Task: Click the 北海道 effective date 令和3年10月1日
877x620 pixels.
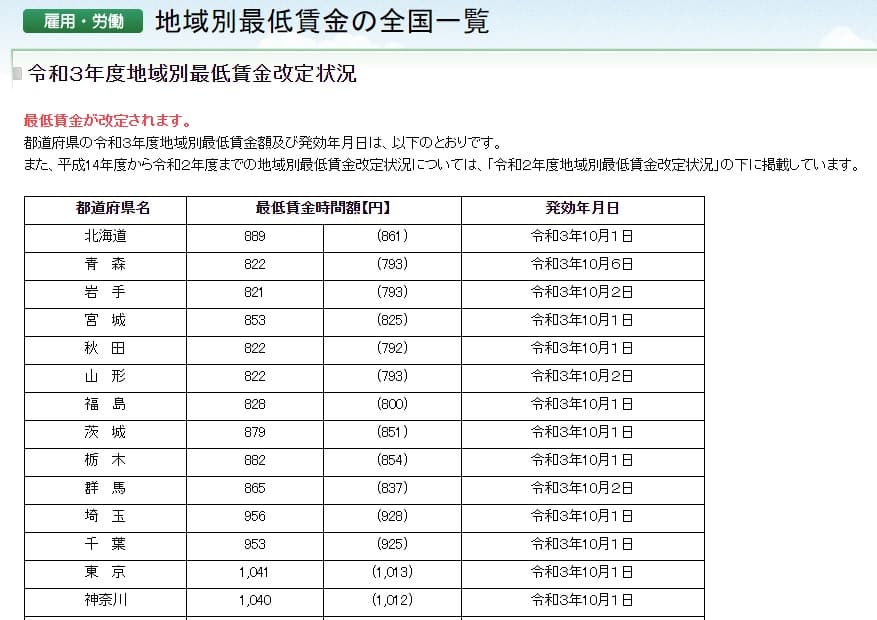Action: click(582, 236)
